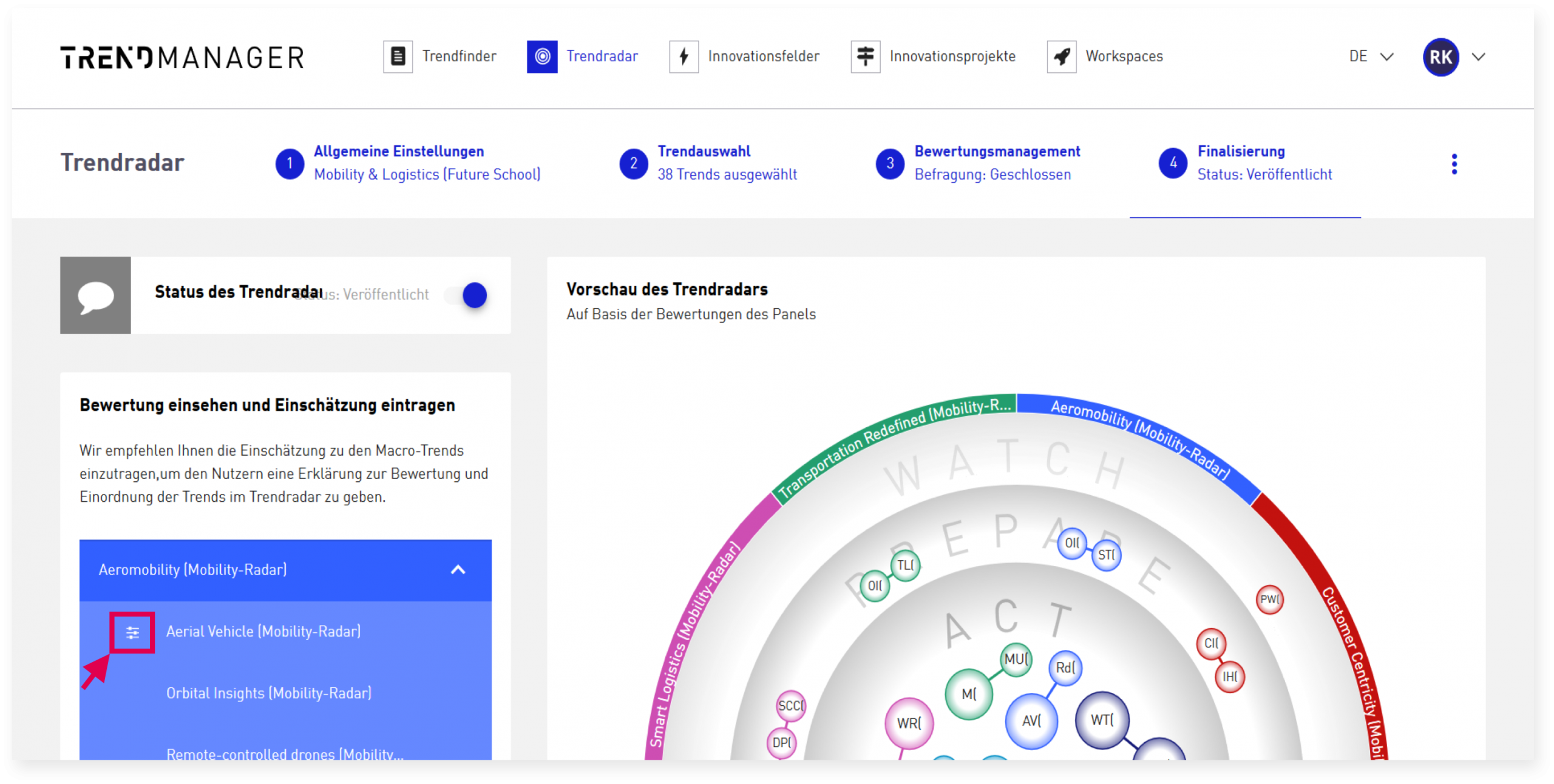Toggle the Trendradar published status switch
The width and height of the screenshot is (1554, 784).
pos(466,295)
